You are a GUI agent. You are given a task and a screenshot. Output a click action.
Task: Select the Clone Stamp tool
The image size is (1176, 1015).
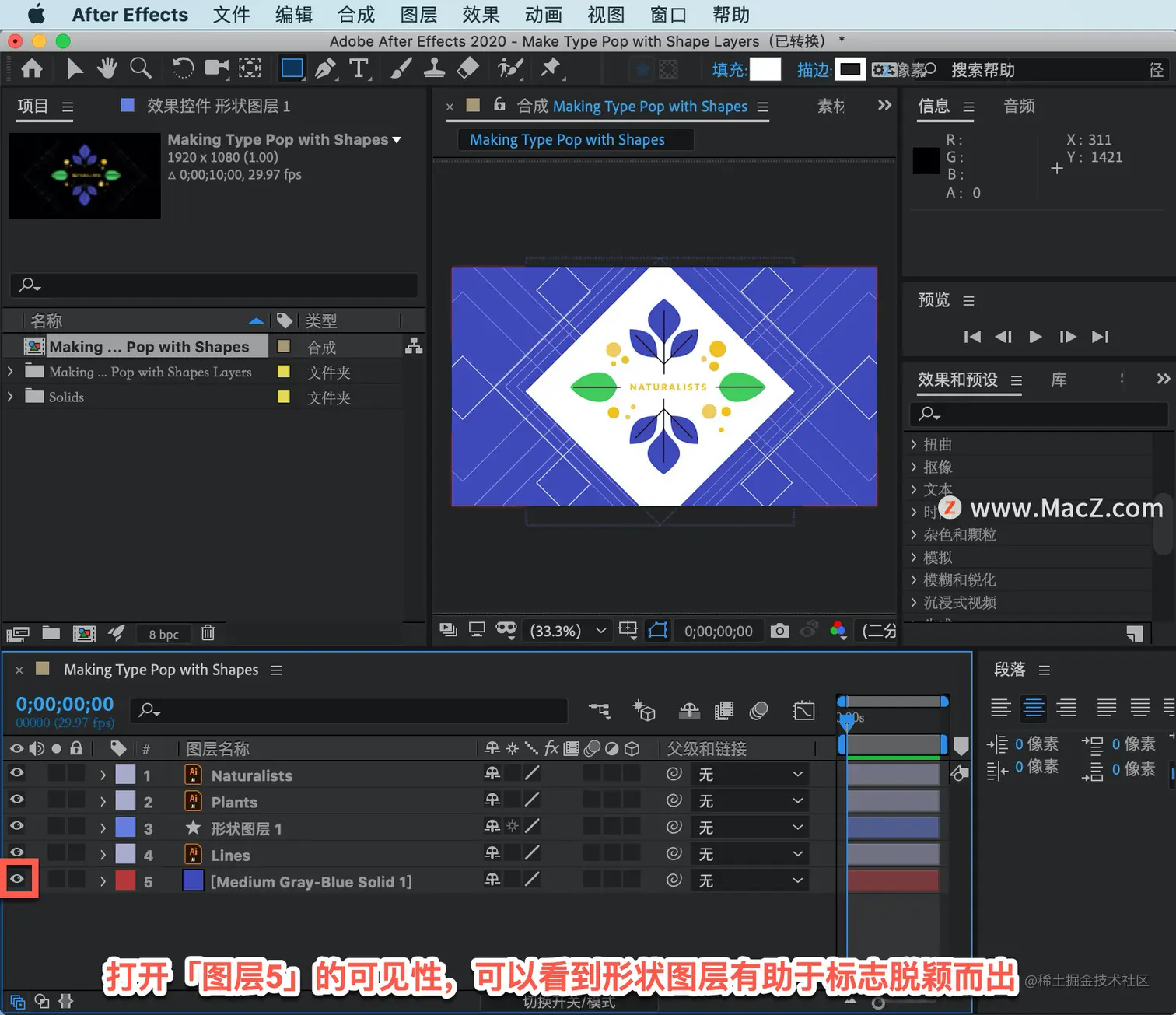pos(434,69)
